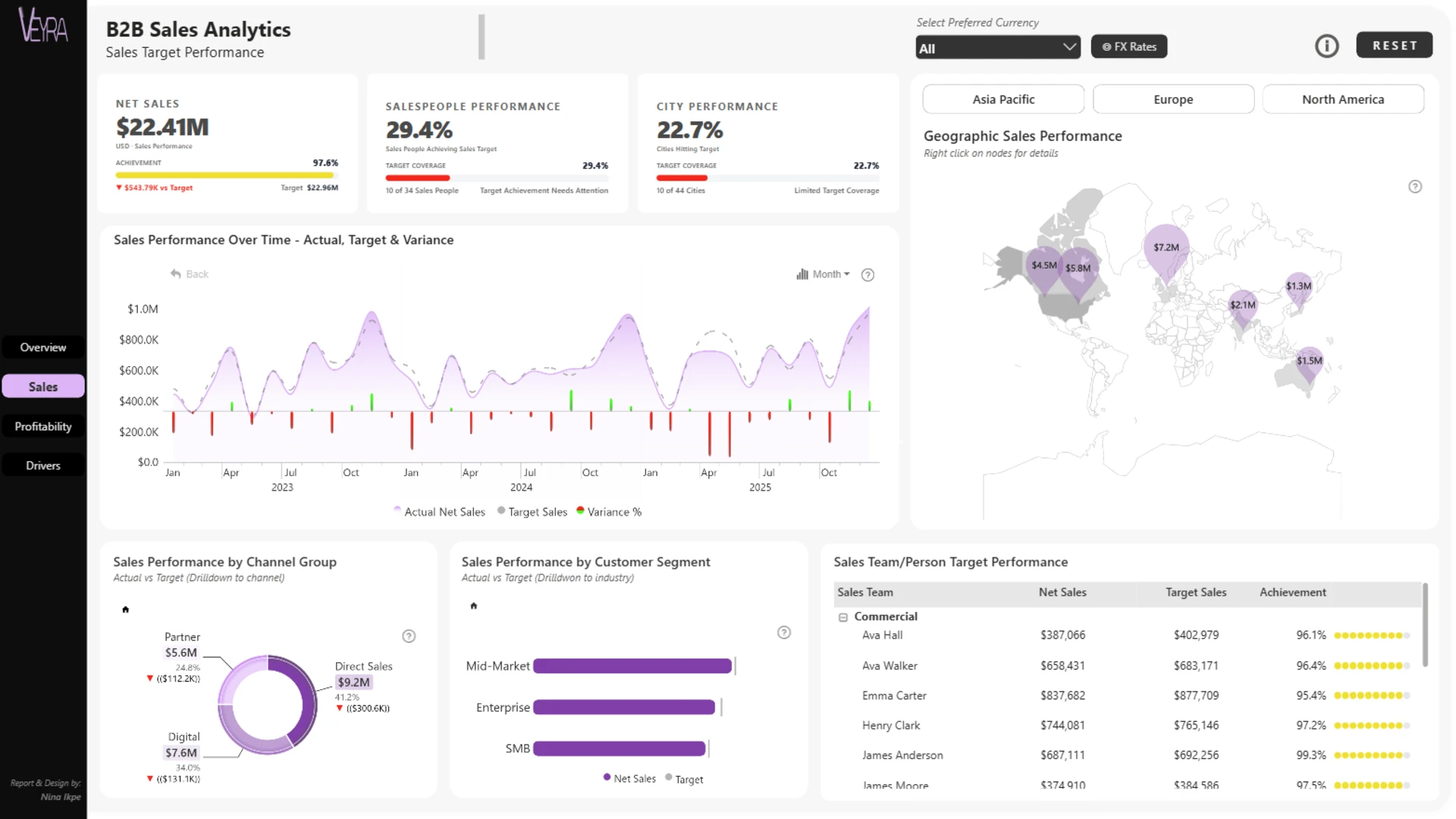This screenshot has width=1456, height=819.
Task: Collapse the Commercial sales team group
Action: tap(843, 617)
